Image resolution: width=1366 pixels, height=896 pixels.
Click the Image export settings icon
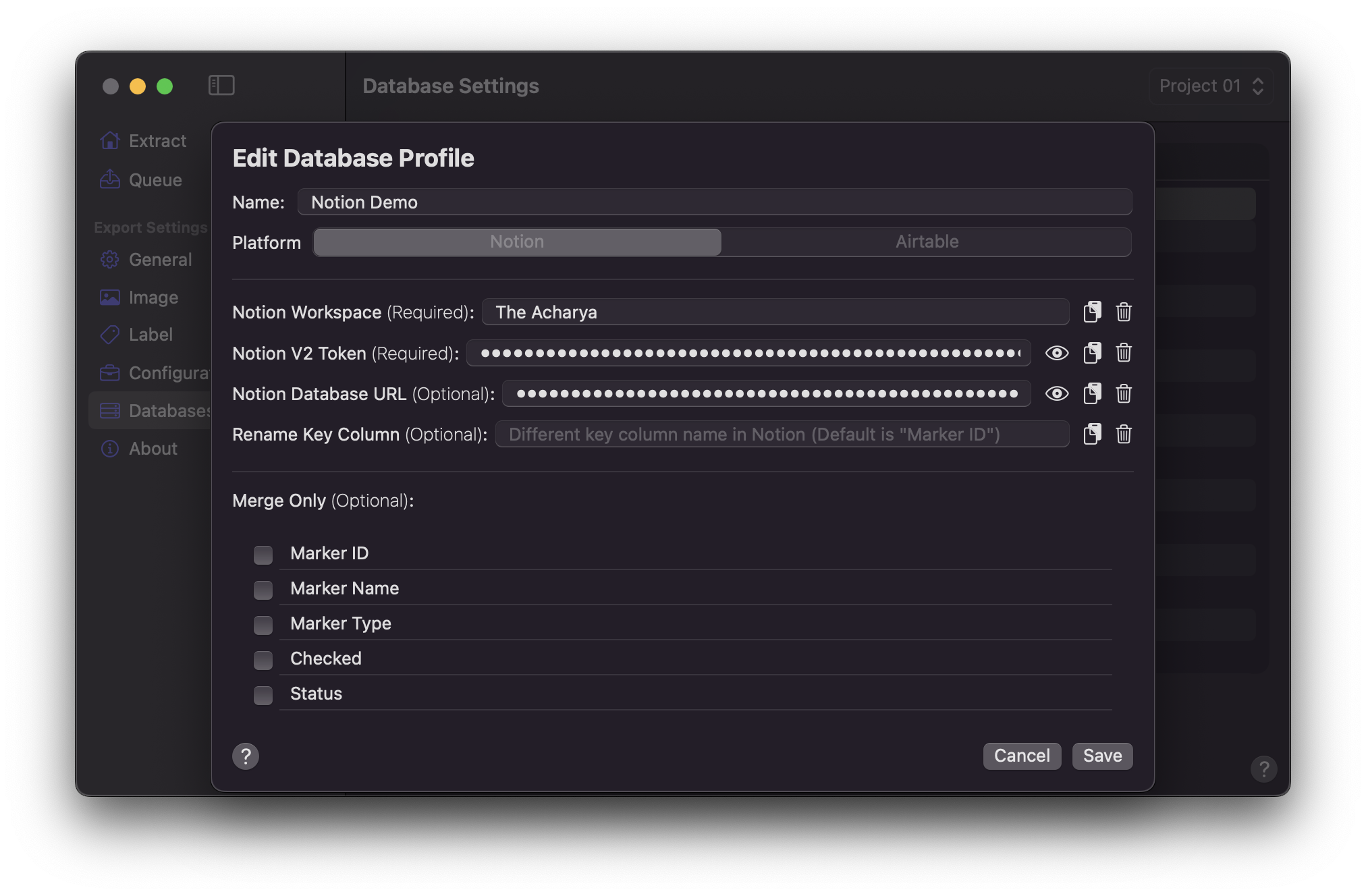[x=110, y=296]
